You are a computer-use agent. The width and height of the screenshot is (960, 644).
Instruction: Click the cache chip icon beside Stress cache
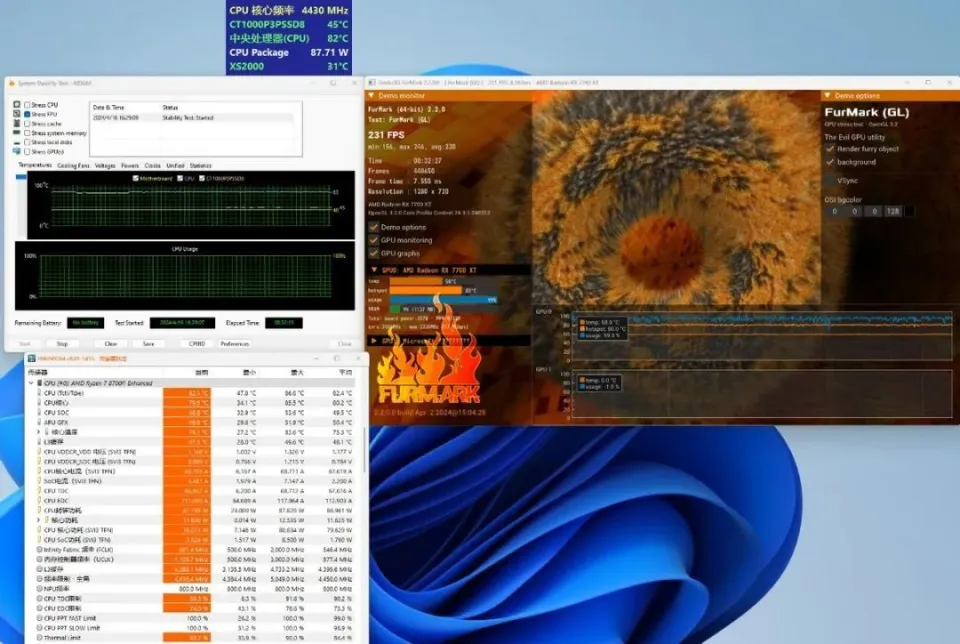(17, 124)
